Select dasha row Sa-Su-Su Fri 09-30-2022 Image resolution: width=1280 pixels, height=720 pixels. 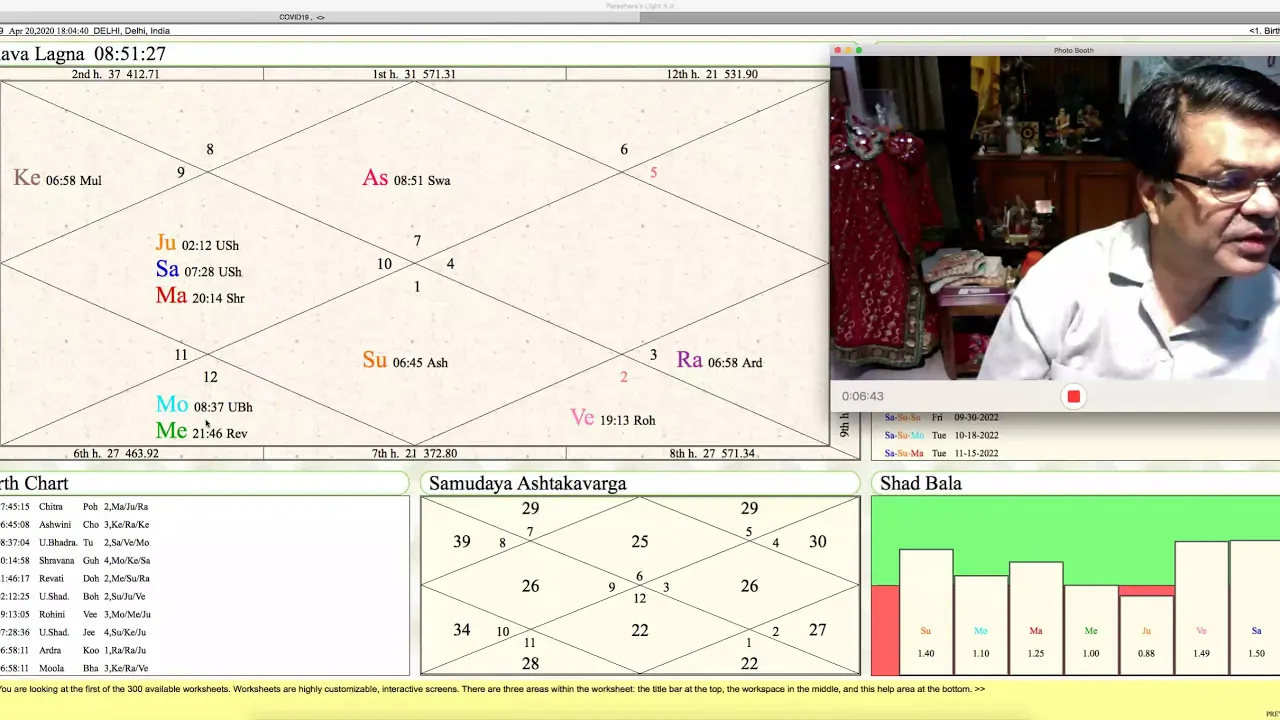[941, 417]
